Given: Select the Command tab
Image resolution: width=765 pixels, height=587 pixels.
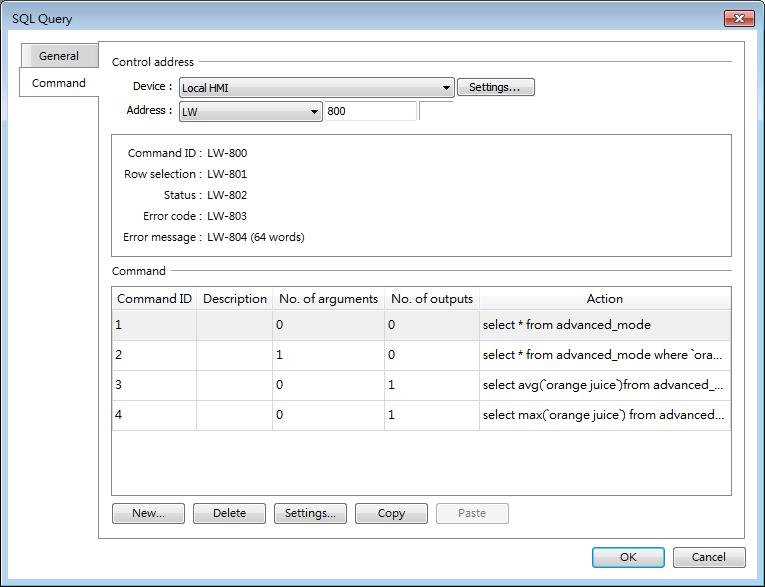Looking at the screenshot, I should [59, 83].
